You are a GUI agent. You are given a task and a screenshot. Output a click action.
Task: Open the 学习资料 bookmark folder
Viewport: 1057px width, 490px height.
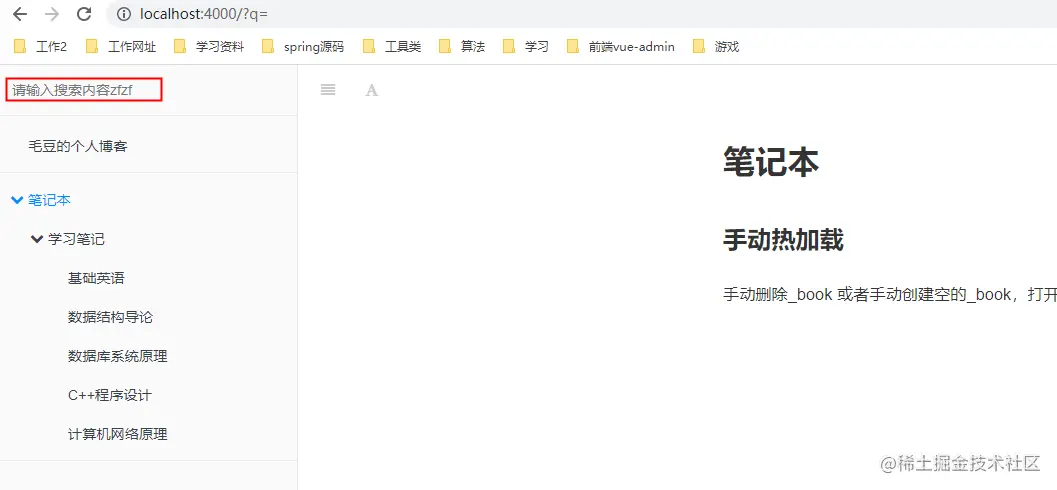coord(209,47)
